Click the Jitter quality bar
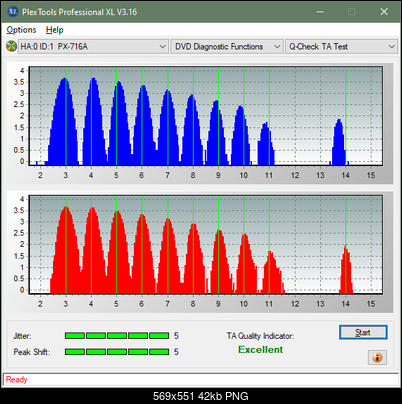This screenshot has width=402, height=404. tap(117, 336)
